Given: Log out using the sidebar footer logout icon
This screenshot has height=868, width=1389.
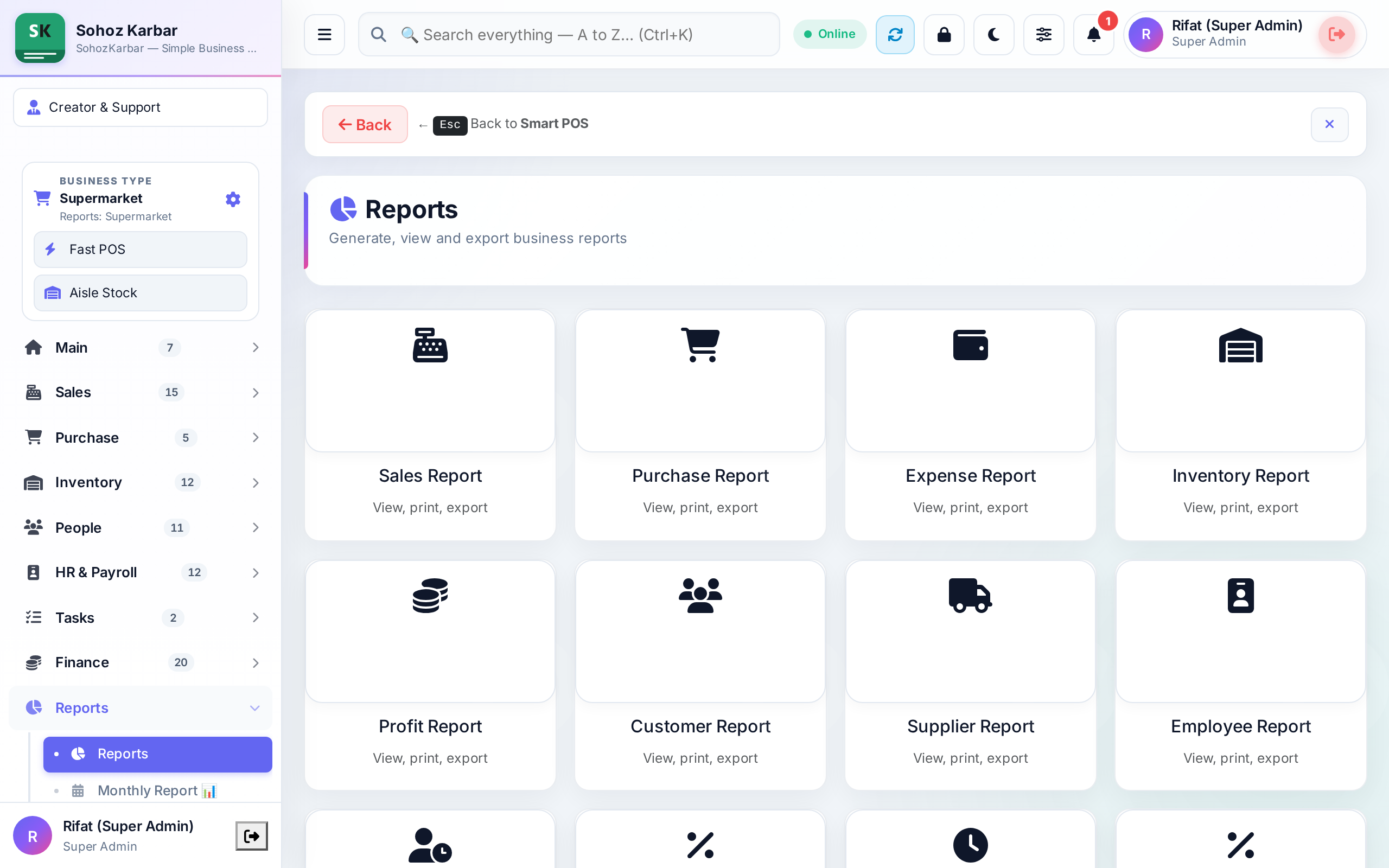Looking at the screenshot, I should [251, 835].
